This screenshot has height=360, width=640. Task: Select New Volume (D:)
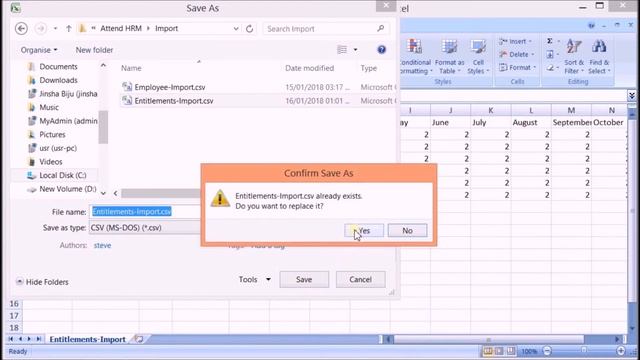(x=62, y=189)
